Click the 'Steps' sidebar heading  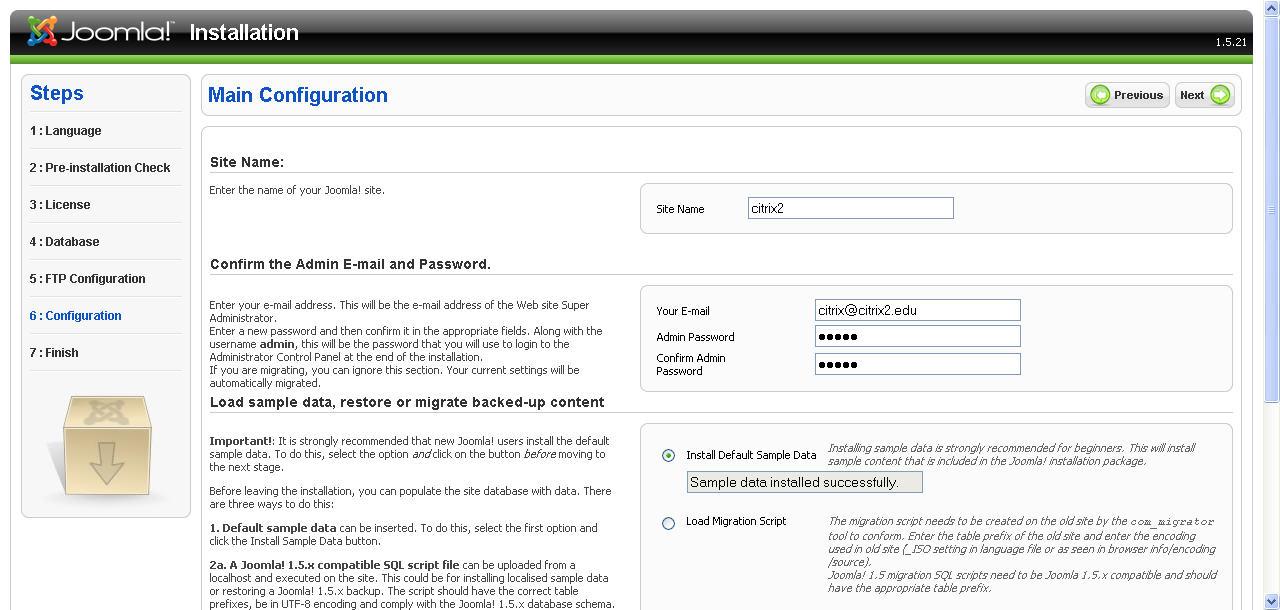57,93
